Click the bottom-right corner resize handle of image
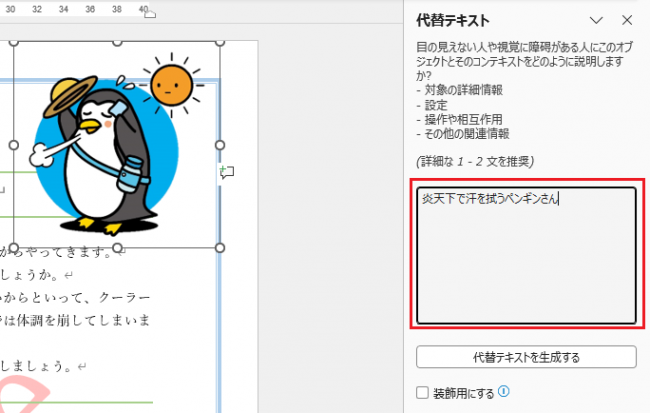The height and width of the screenshot is (413, 650). (x=220, y=247)
